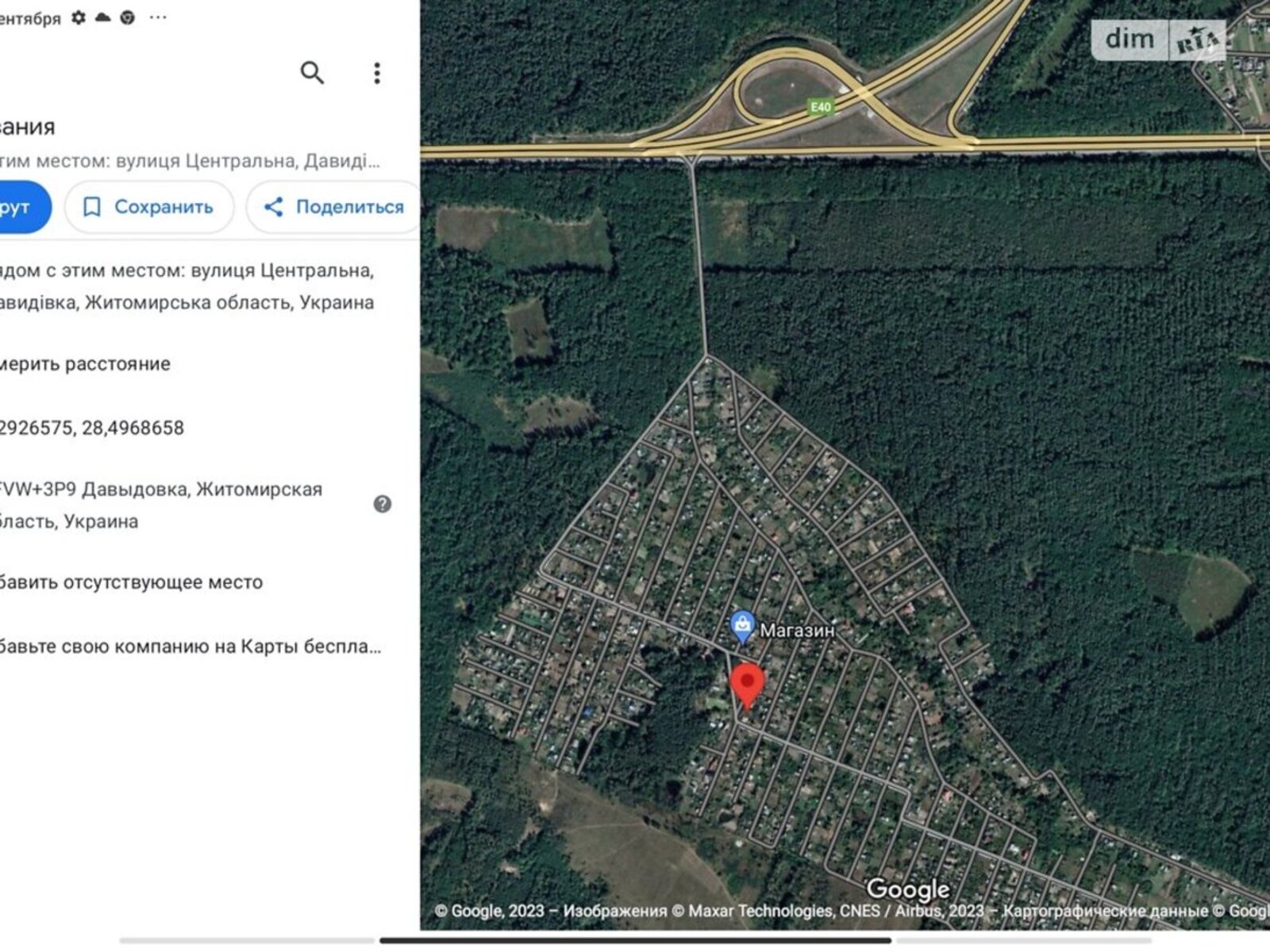
Task: Click the search magnifier icon
Action: click(312, 73)
